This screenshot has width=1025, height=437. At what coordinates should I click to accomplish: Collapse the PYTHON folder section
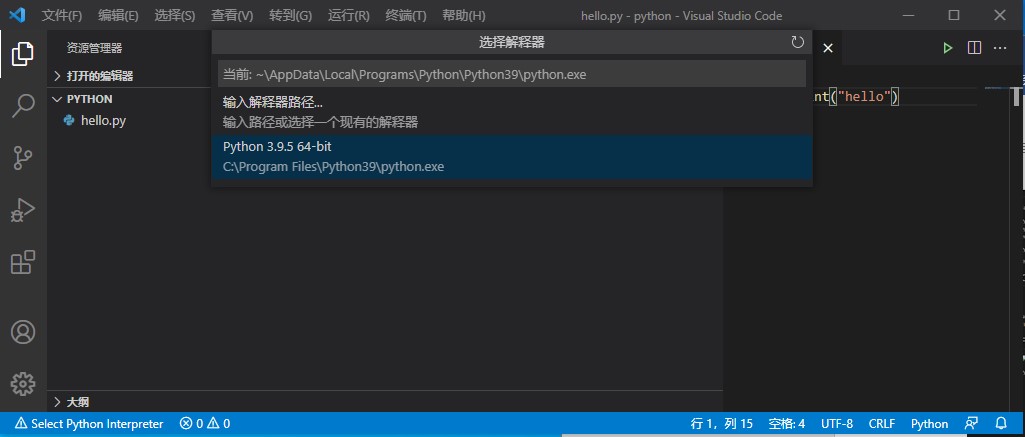89,99
